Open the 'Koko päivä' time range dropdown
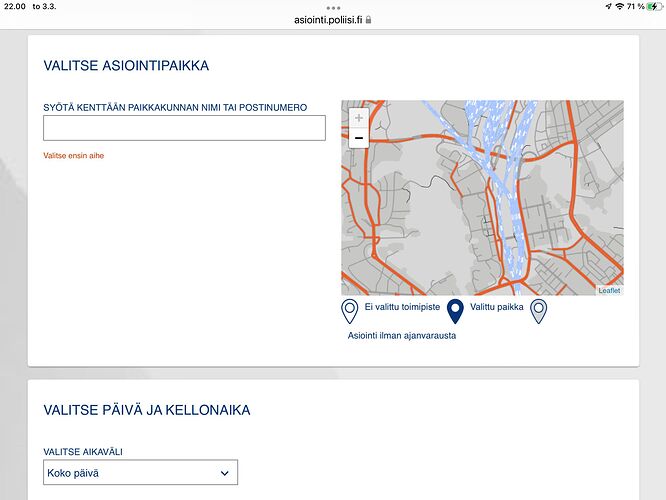The image size is (666, 500). [141, 473]
